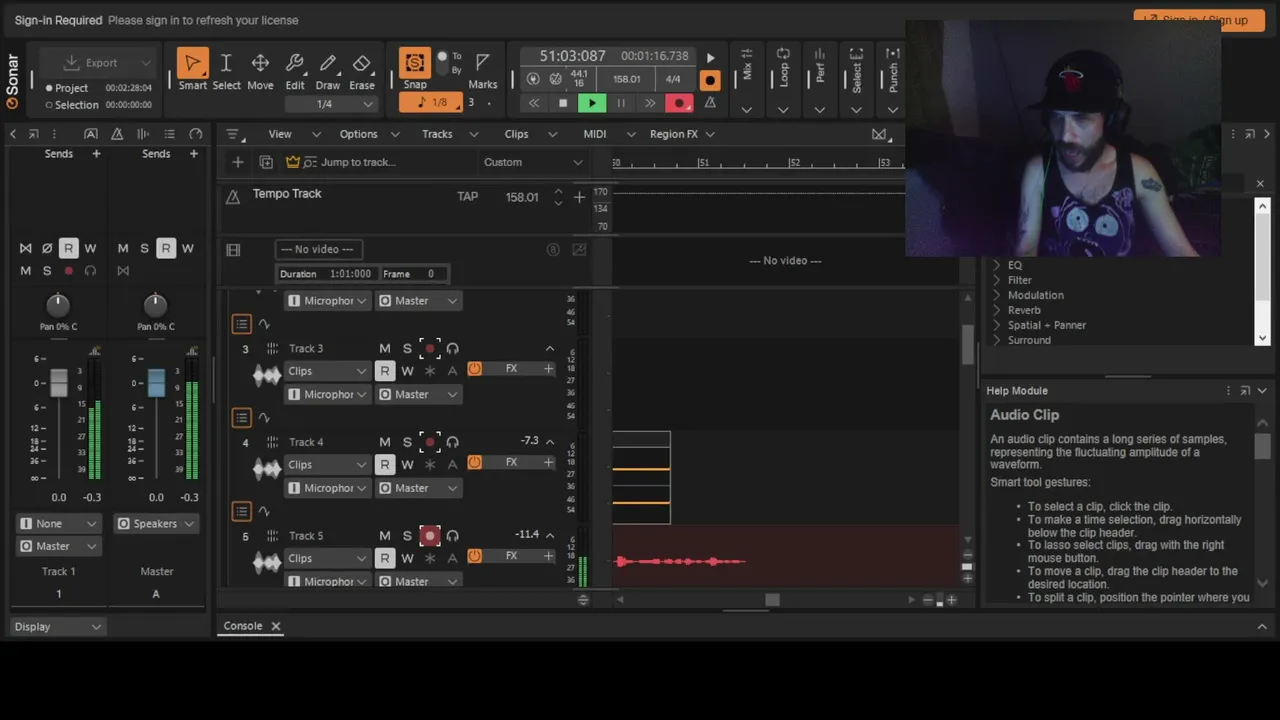Image resolution: width=1280 pixels, height=720 pixels.
Task: Start recording with the red Record button
Action: pyautogui.click(x=680, y=103)
